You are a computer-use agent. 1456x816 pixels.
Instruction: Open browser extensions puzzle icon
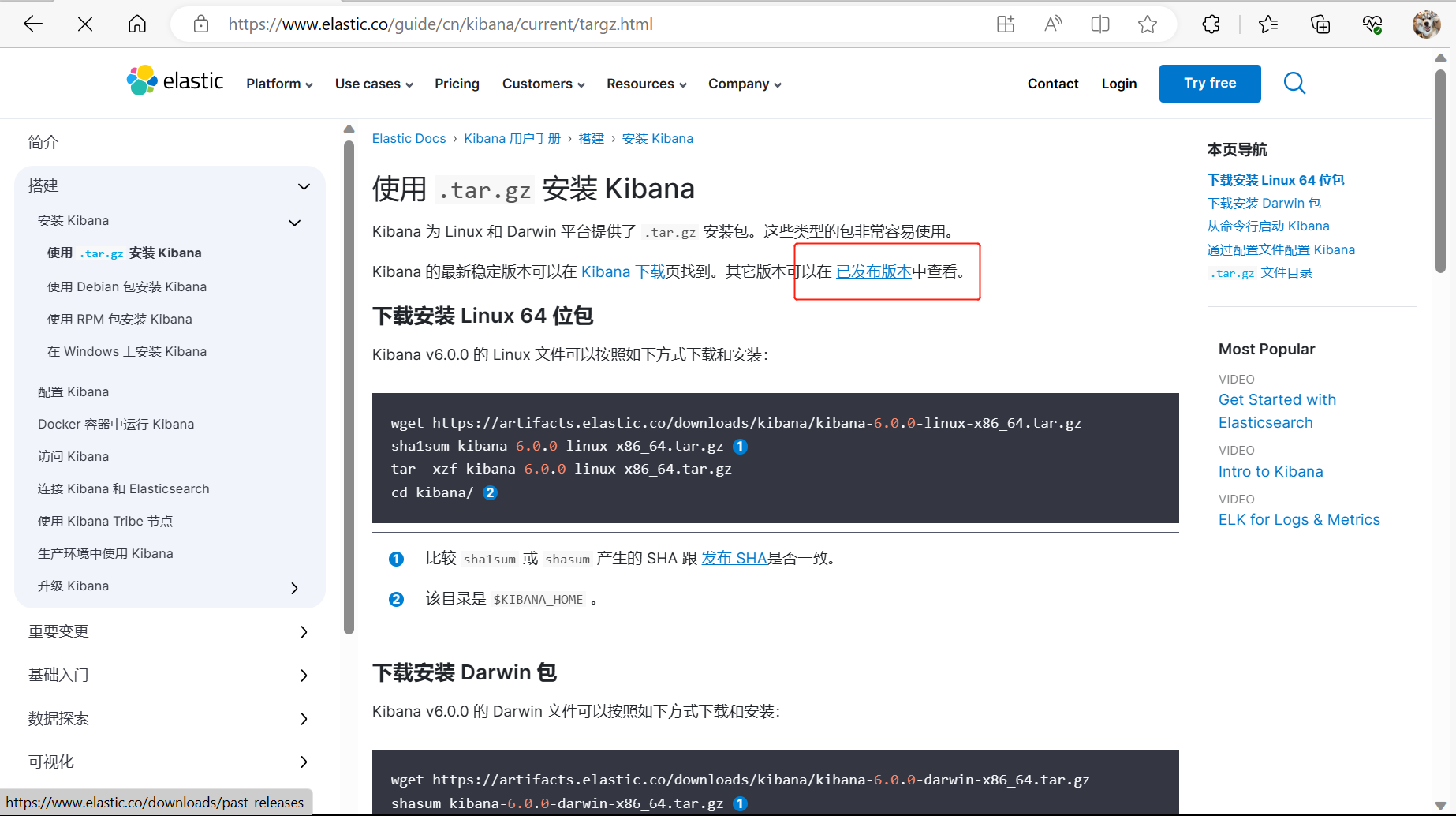point(1211,24)
